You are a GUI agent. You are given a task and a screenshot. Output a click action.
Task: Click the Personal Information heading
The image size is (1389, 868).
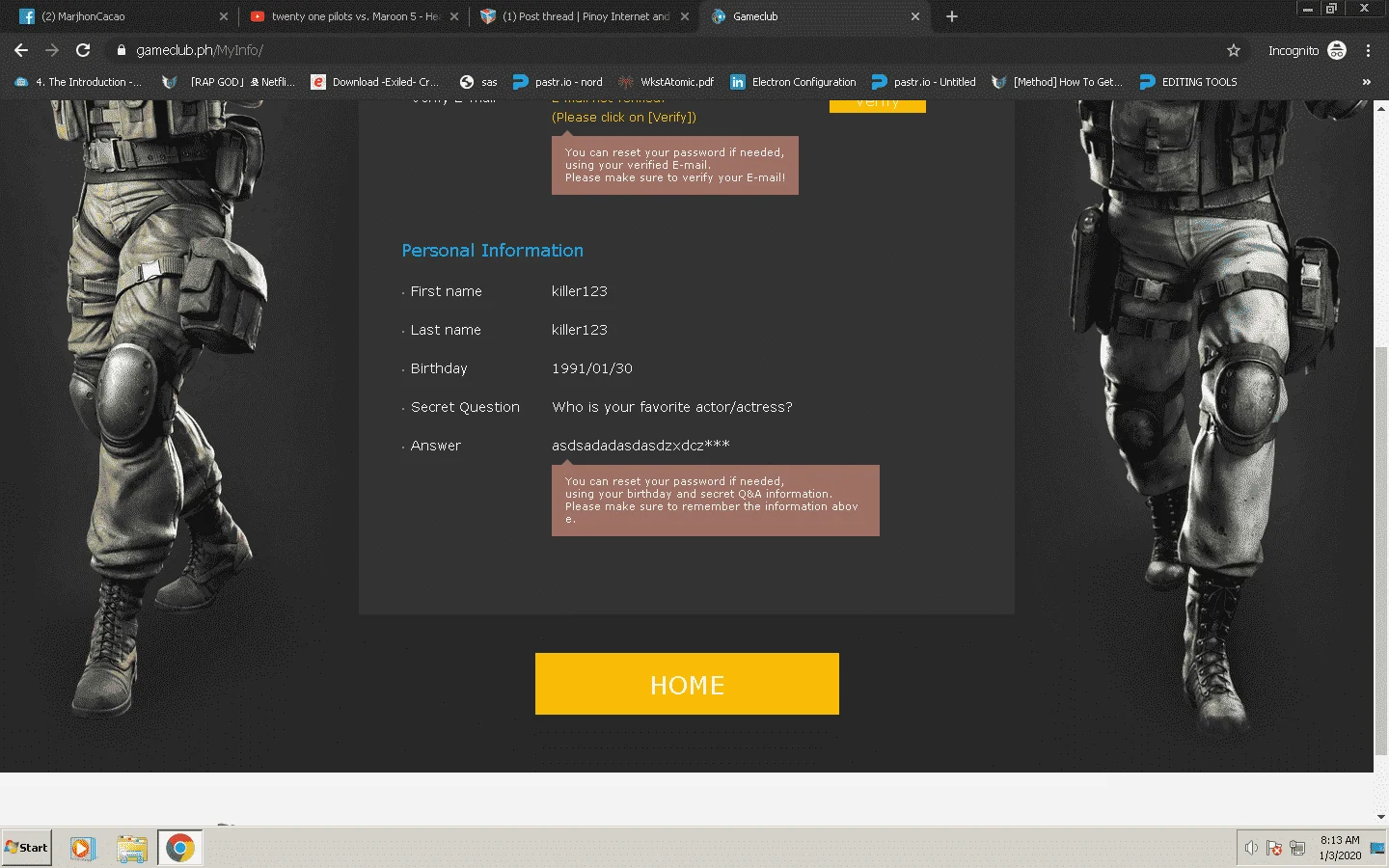tap(492, 251)
